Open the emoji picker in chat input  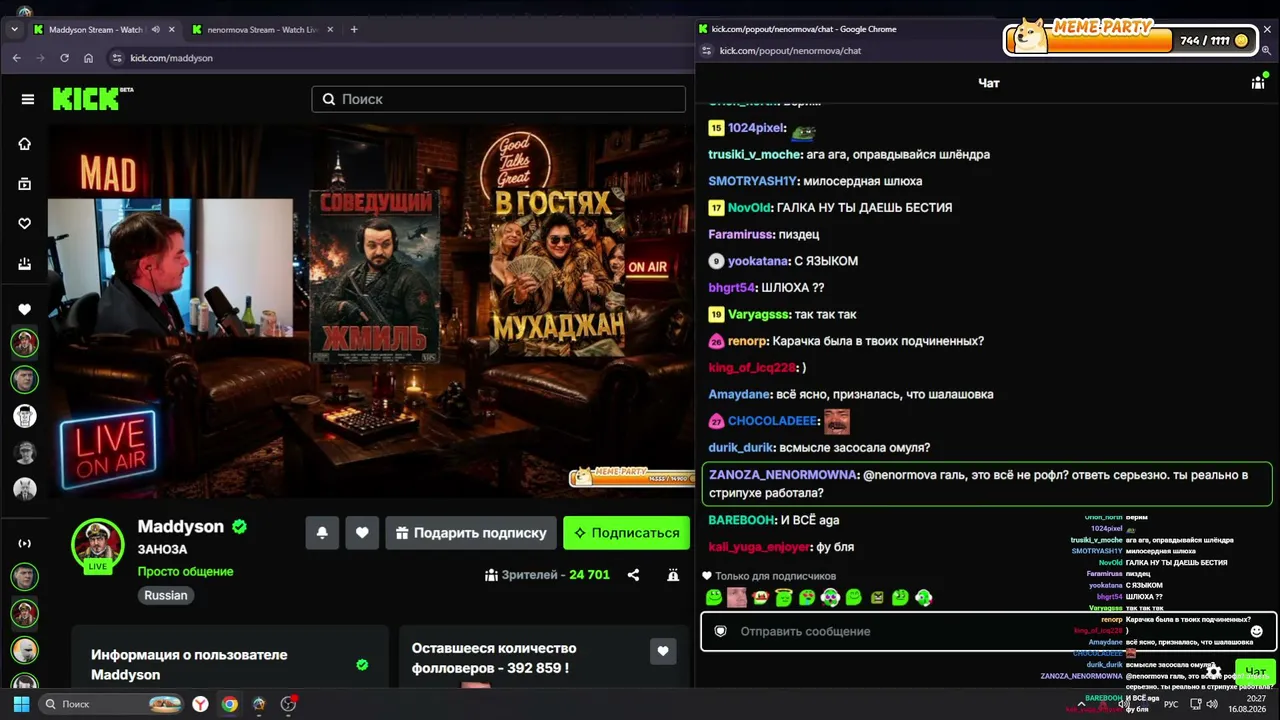1257,631
